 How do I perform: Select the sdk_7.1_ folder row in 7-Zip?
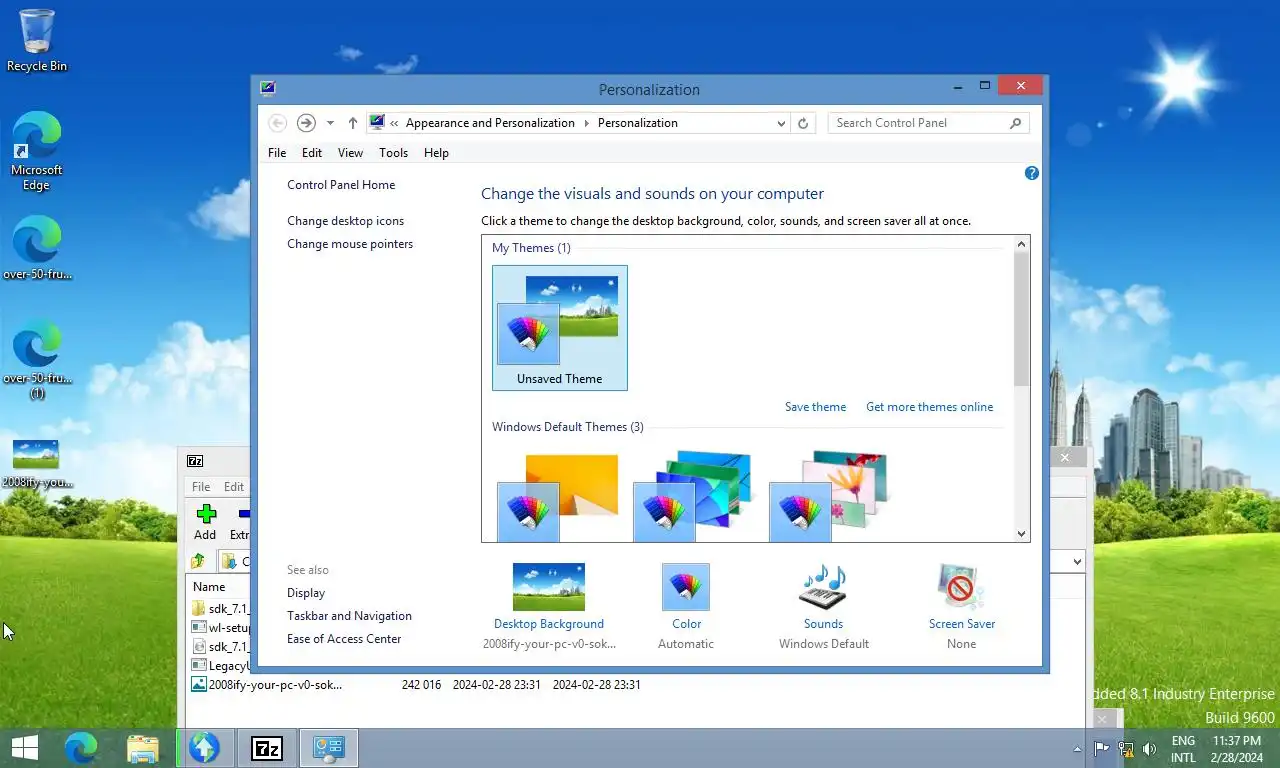220,608
